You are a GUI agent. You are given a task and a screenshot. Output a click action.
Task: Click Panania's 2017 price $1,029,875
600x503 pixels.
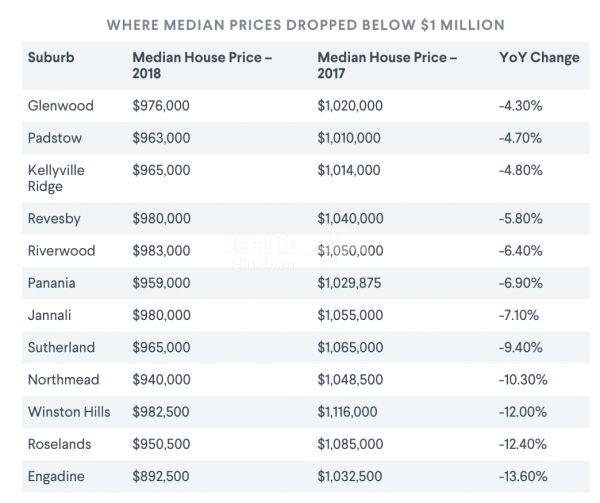pos(349,283)
